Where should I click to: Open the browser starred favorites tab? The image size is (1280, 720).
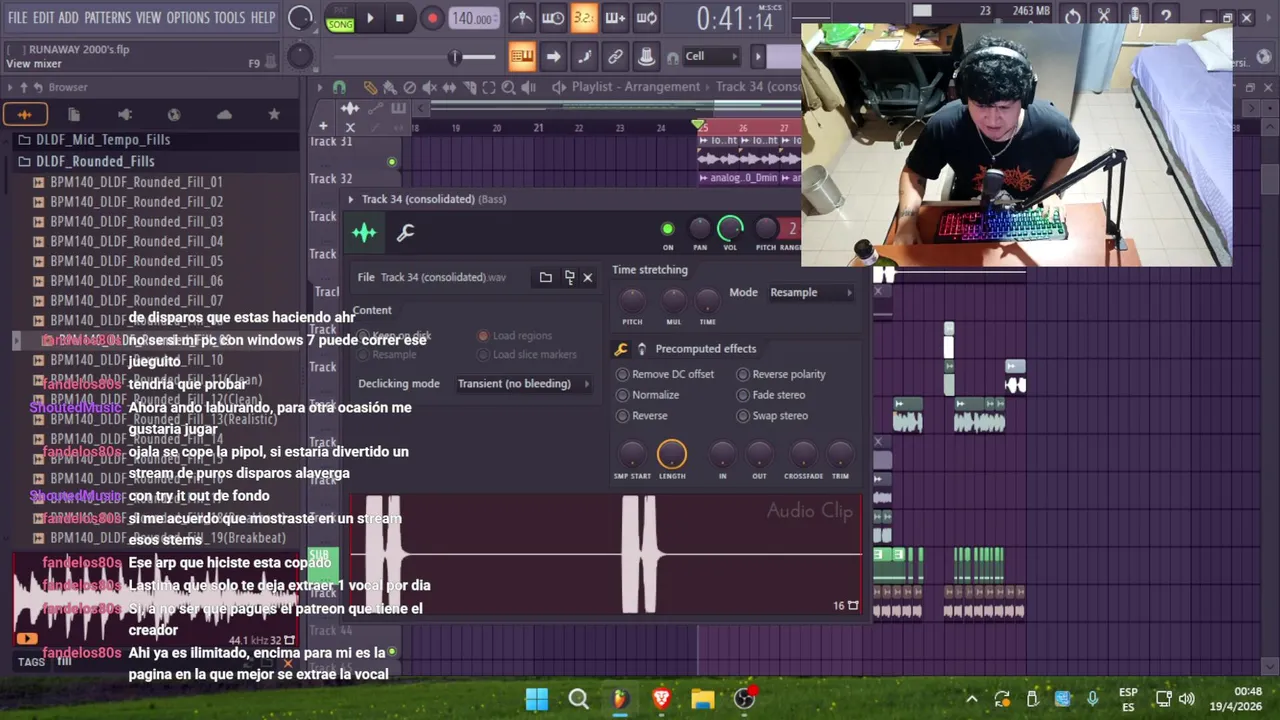274,115
